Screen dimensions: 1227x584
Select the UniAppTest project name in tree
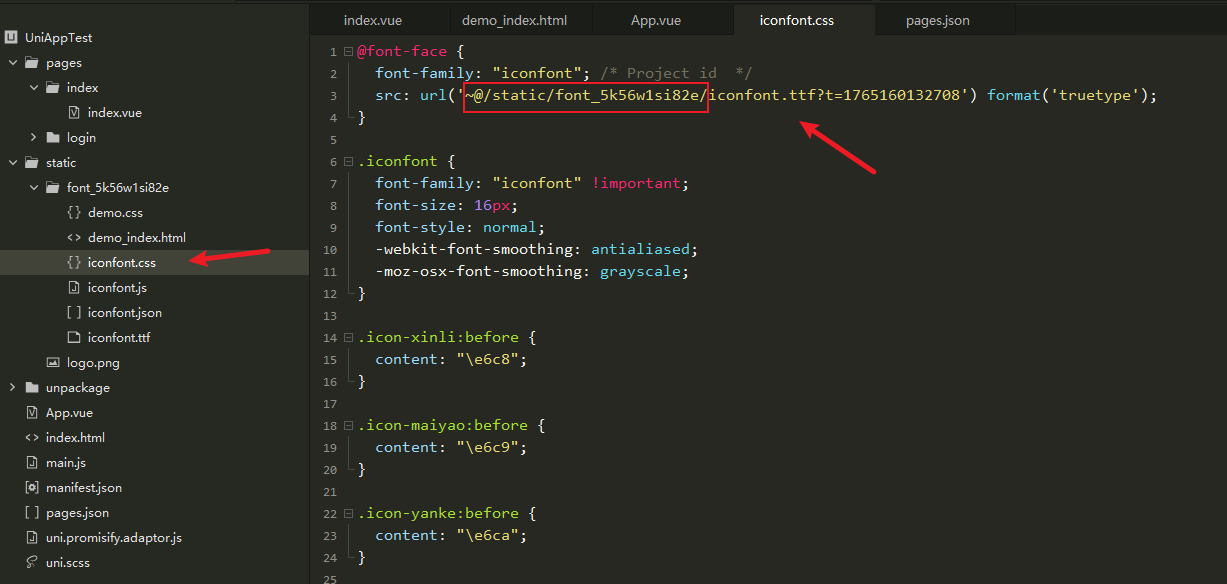coord(59,37)
